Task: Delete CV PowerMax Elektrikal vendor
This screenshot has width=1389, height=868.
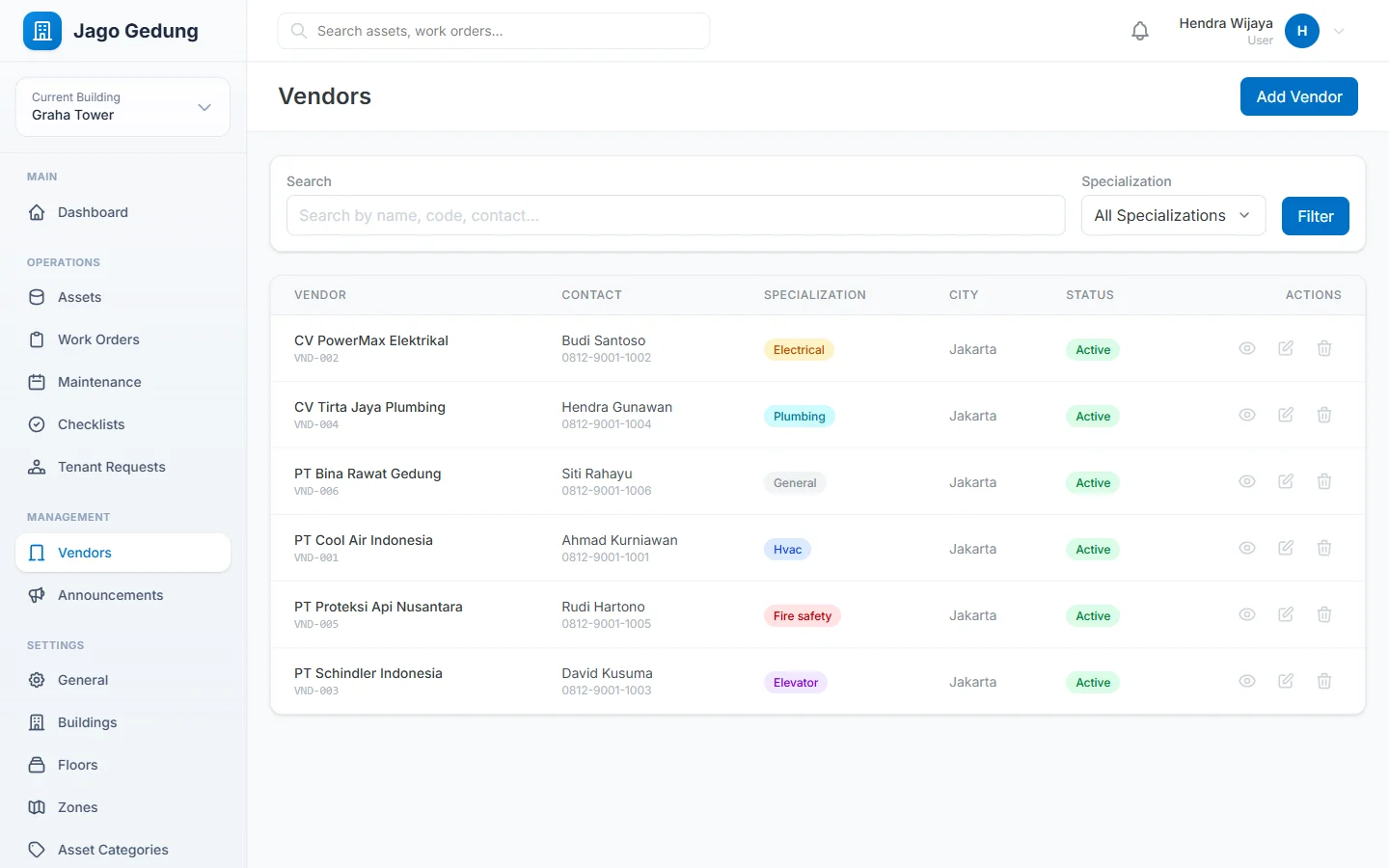Action: pos(1324,348)
